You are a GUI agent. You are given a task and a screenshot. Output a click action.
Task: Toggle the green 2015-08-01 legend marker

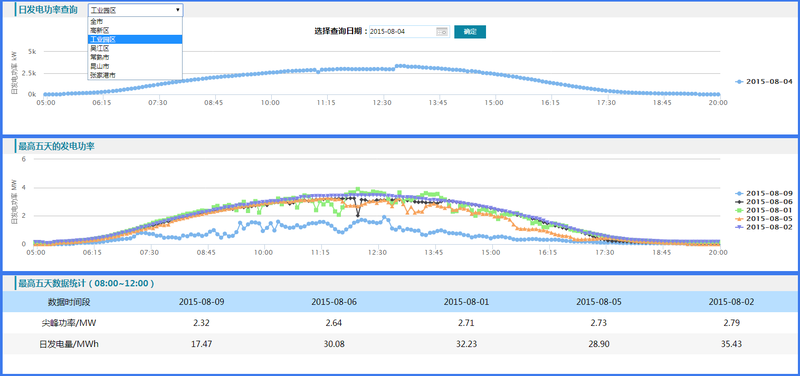[x=739, y=210]
